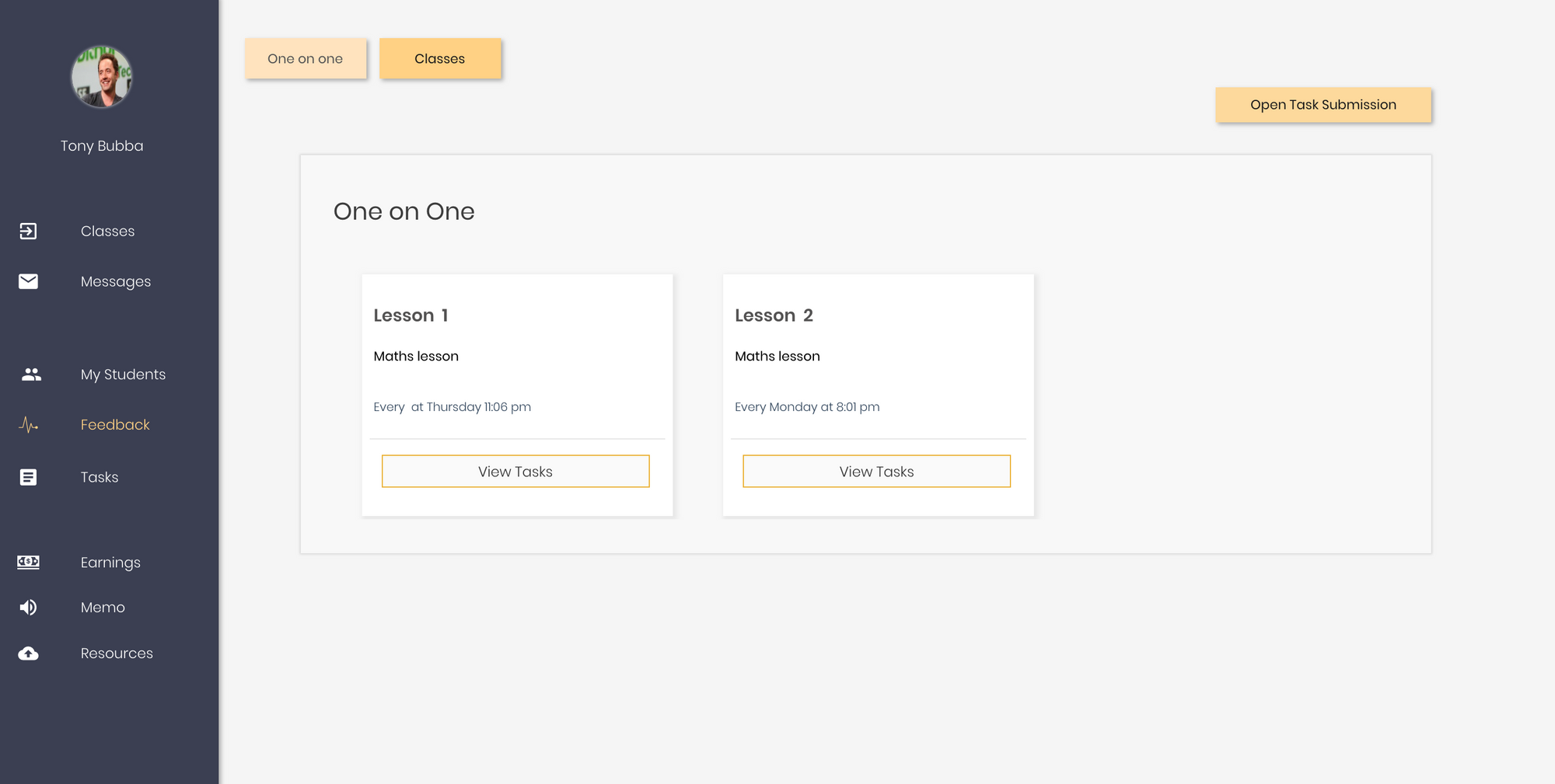Click the Resources cloud upload icon

(28, 653)
